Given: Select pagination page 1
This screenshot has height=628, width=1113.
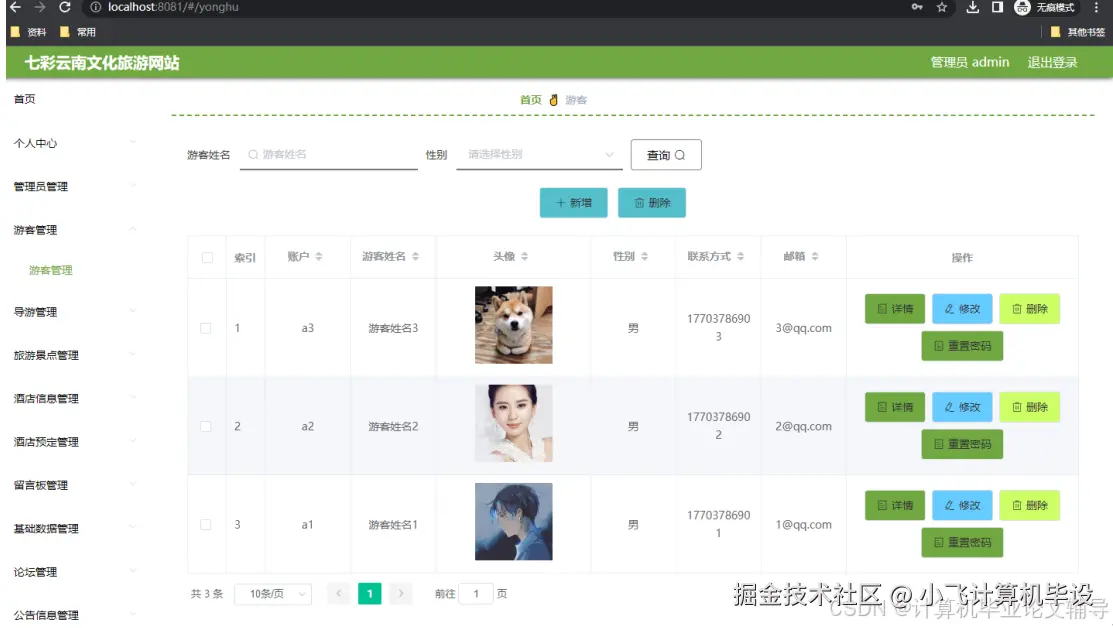Looking at the screenshot, I should pyautogui.click(x=369, y=593).
